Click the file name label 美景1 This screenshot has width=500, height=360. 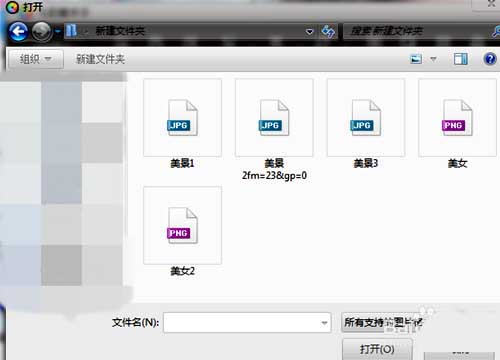click(182, 163)
